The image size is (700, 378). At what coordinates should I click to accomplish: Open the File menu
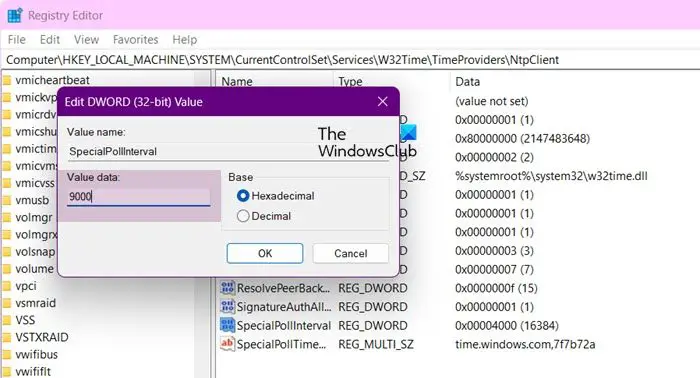point(17,40)
